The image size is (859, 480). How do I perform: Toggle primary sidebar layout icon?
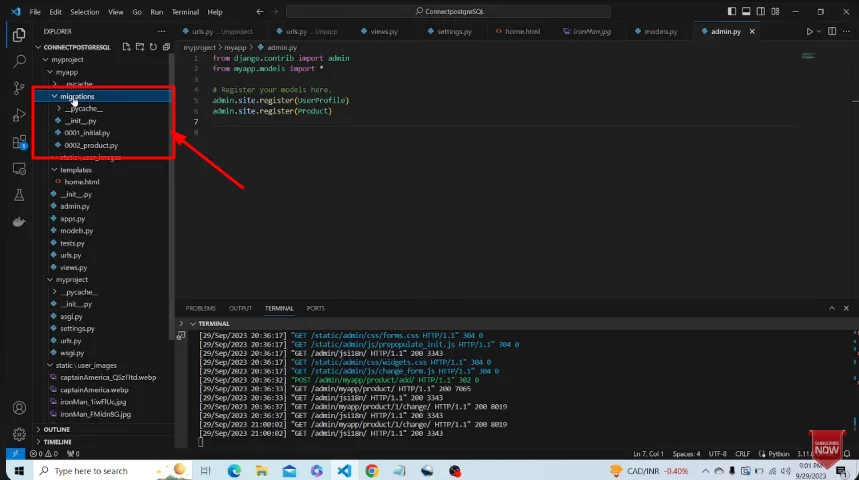coord(732,12)
